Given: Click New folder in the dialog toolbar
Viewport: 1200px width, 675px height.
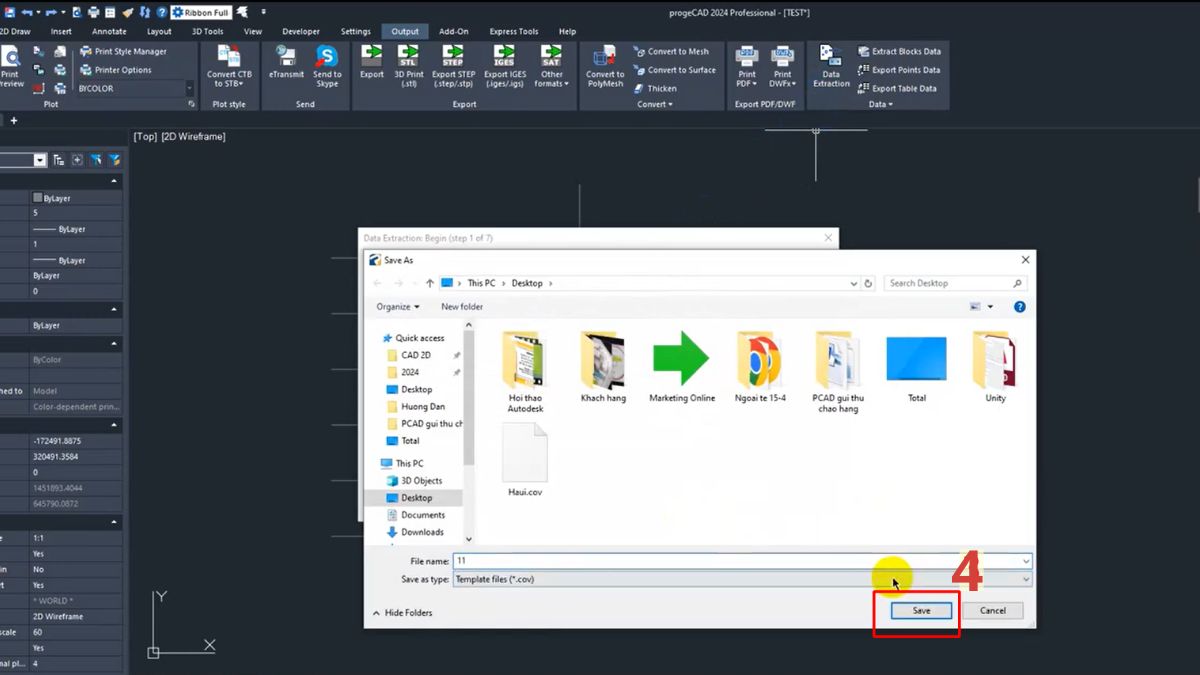Looking at the screenshot, I should coord(461,306).
